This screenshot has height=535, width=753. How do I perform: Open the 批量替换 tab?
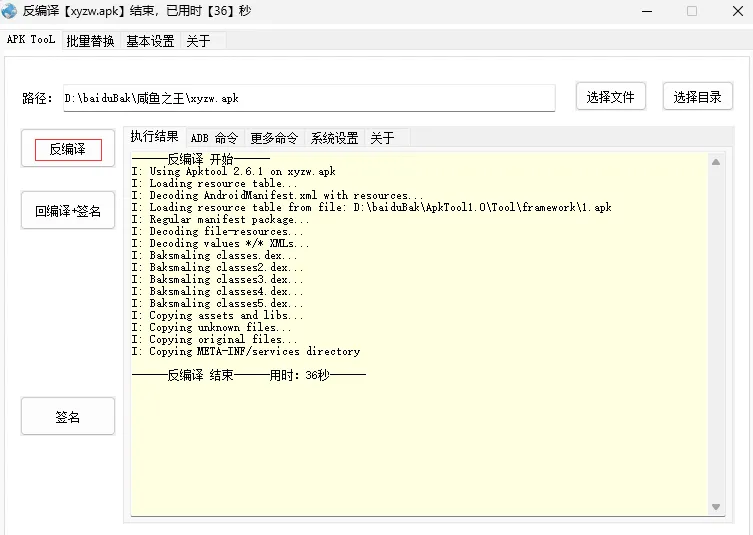pos(90,41)
